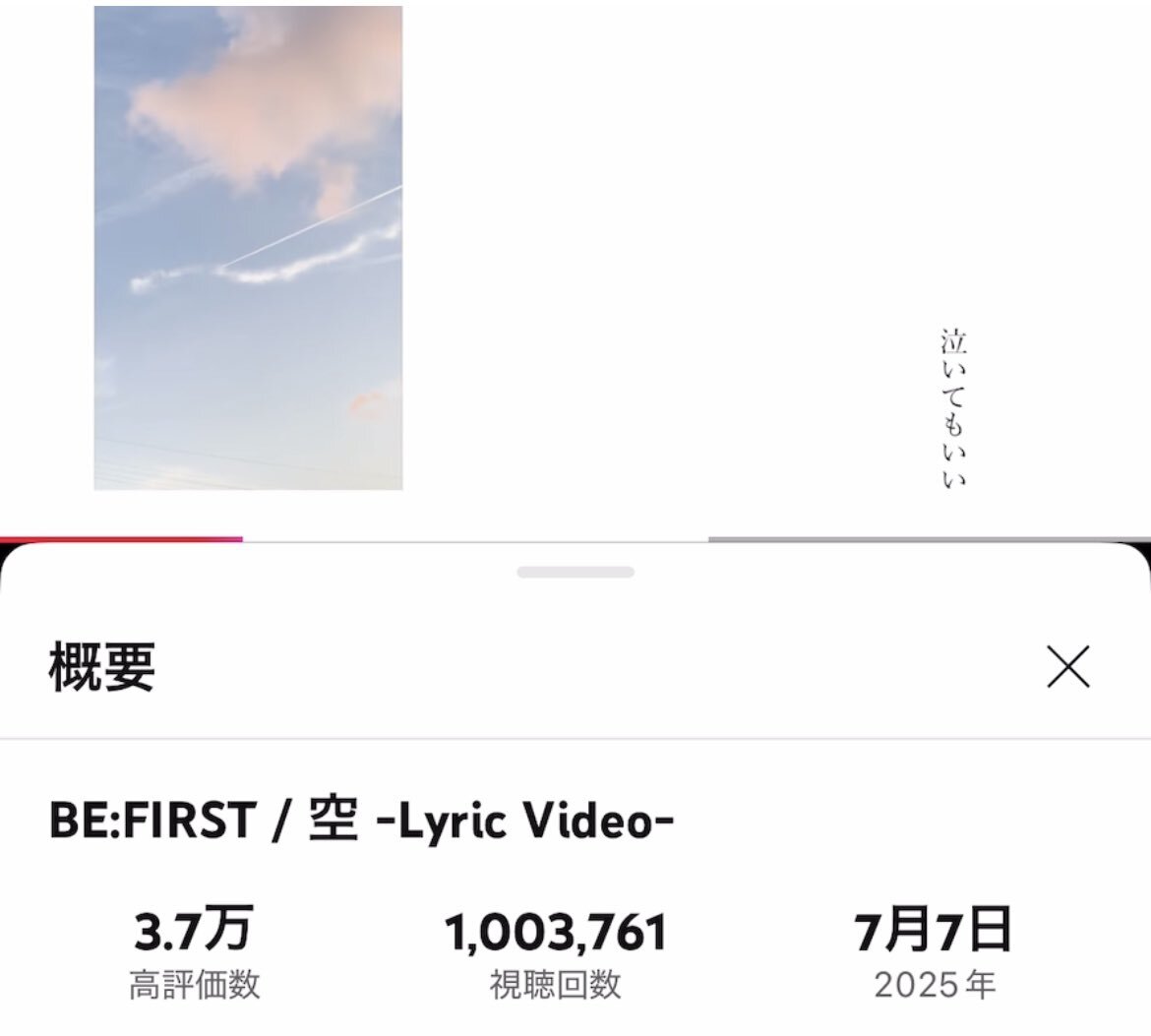
Task: Click the end of the red progress fill
Action: click(x=241, y=540)
